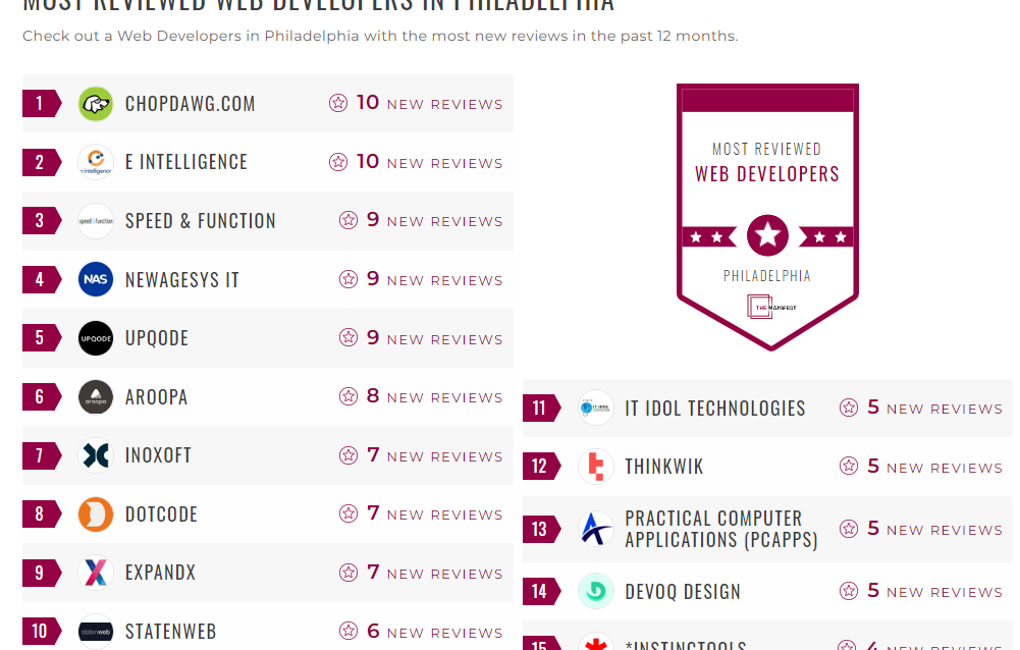
Task: Click Aroopa's 8 new reviews label
Action: click(x=420, y=397)
